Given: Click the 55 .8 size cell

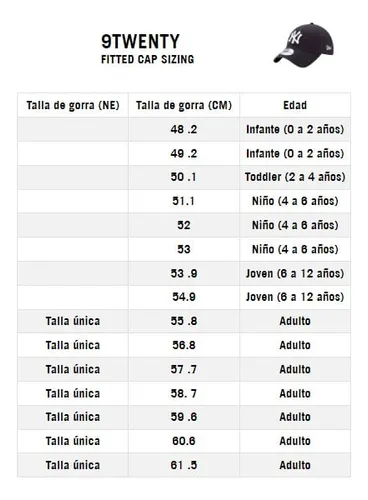Looking at the screenshot, I should pos(184,321).
